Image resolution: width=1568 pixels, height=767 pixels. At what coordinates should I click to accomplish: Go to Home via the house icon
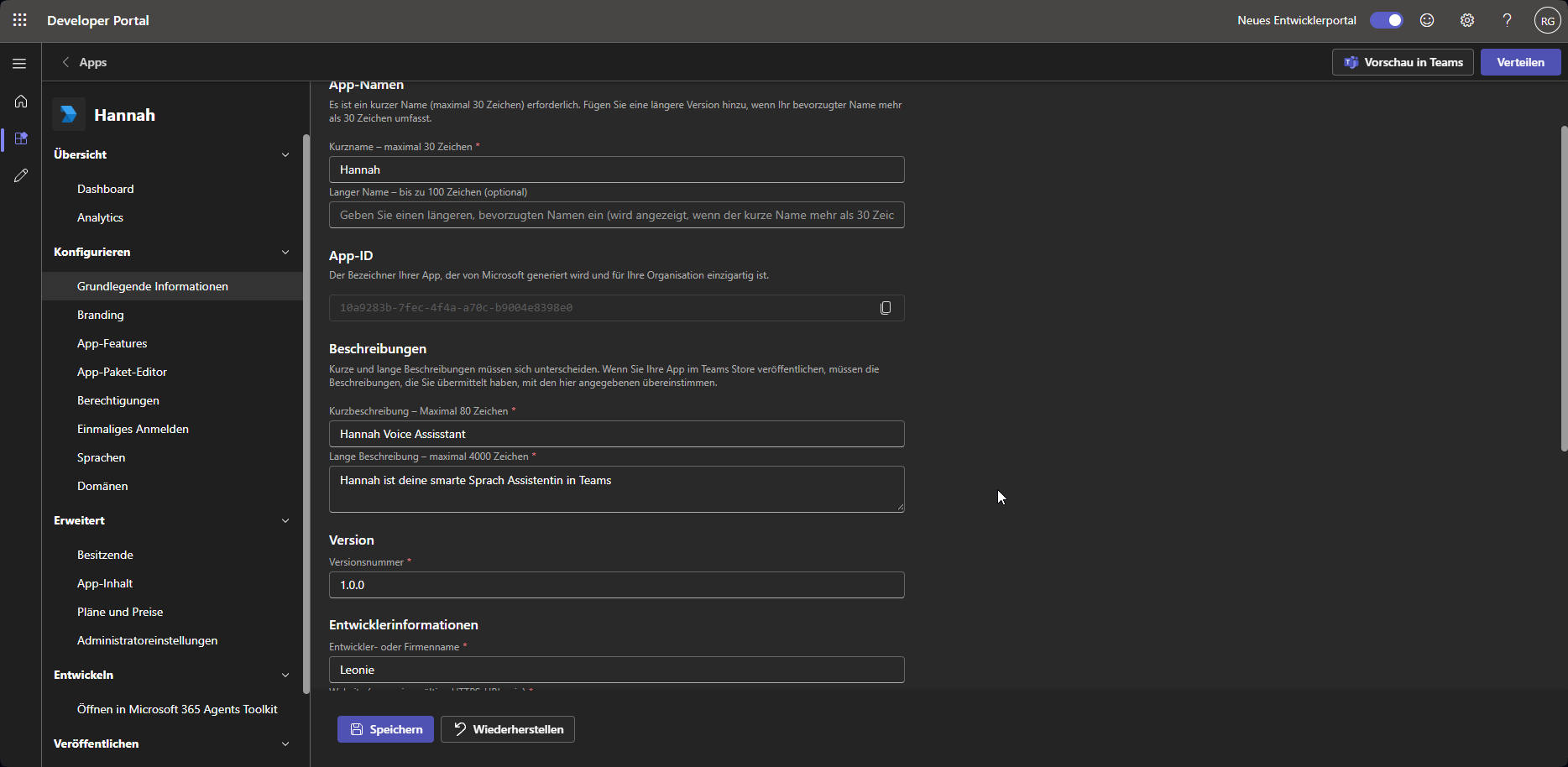[x=21, y=102]
